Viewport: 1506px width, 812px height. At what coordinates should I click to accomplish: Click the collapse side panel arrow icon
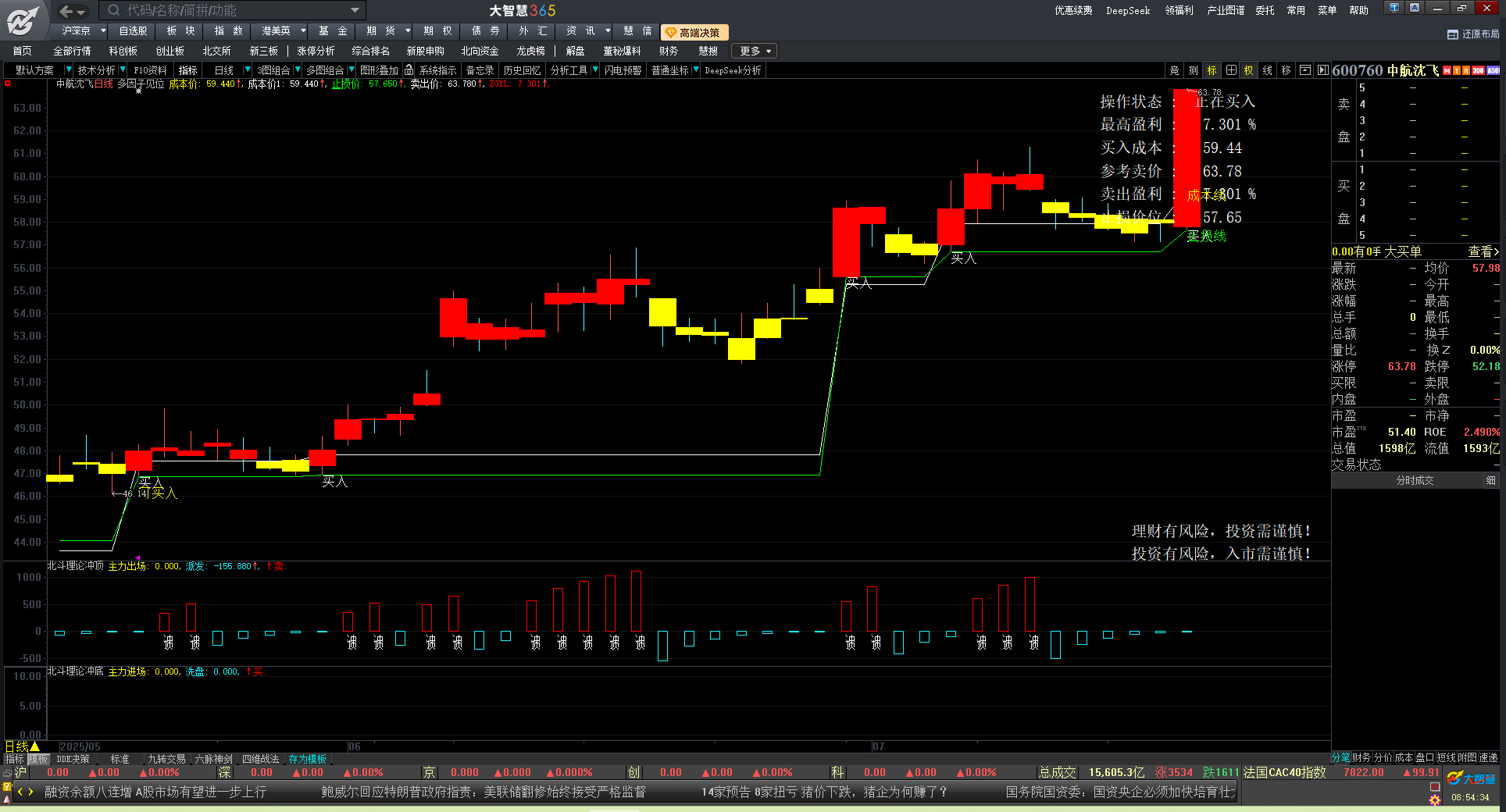pos(1322,70)
